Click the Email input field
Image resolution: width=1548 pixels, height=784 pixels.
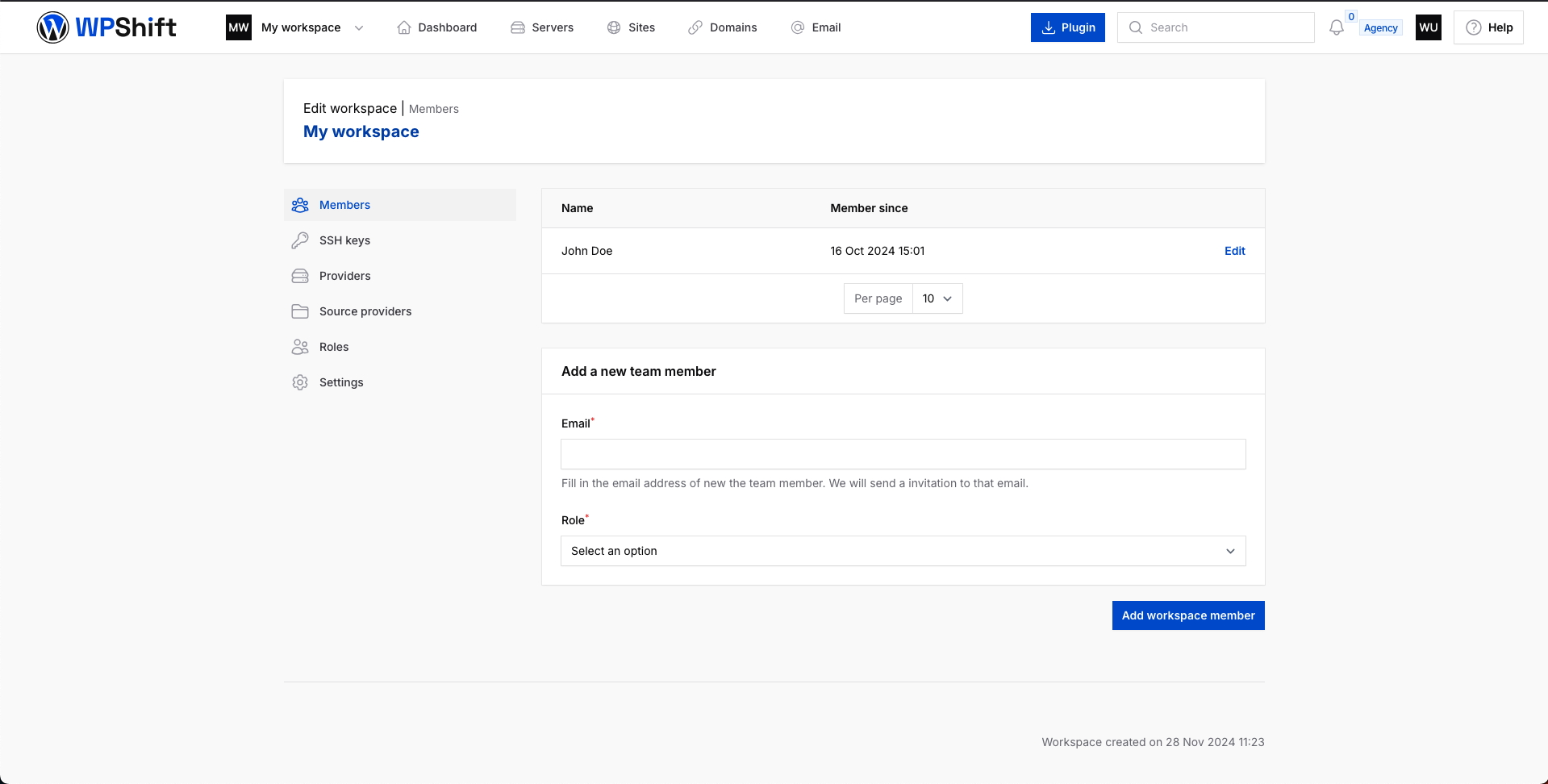(x=903, y=454)
